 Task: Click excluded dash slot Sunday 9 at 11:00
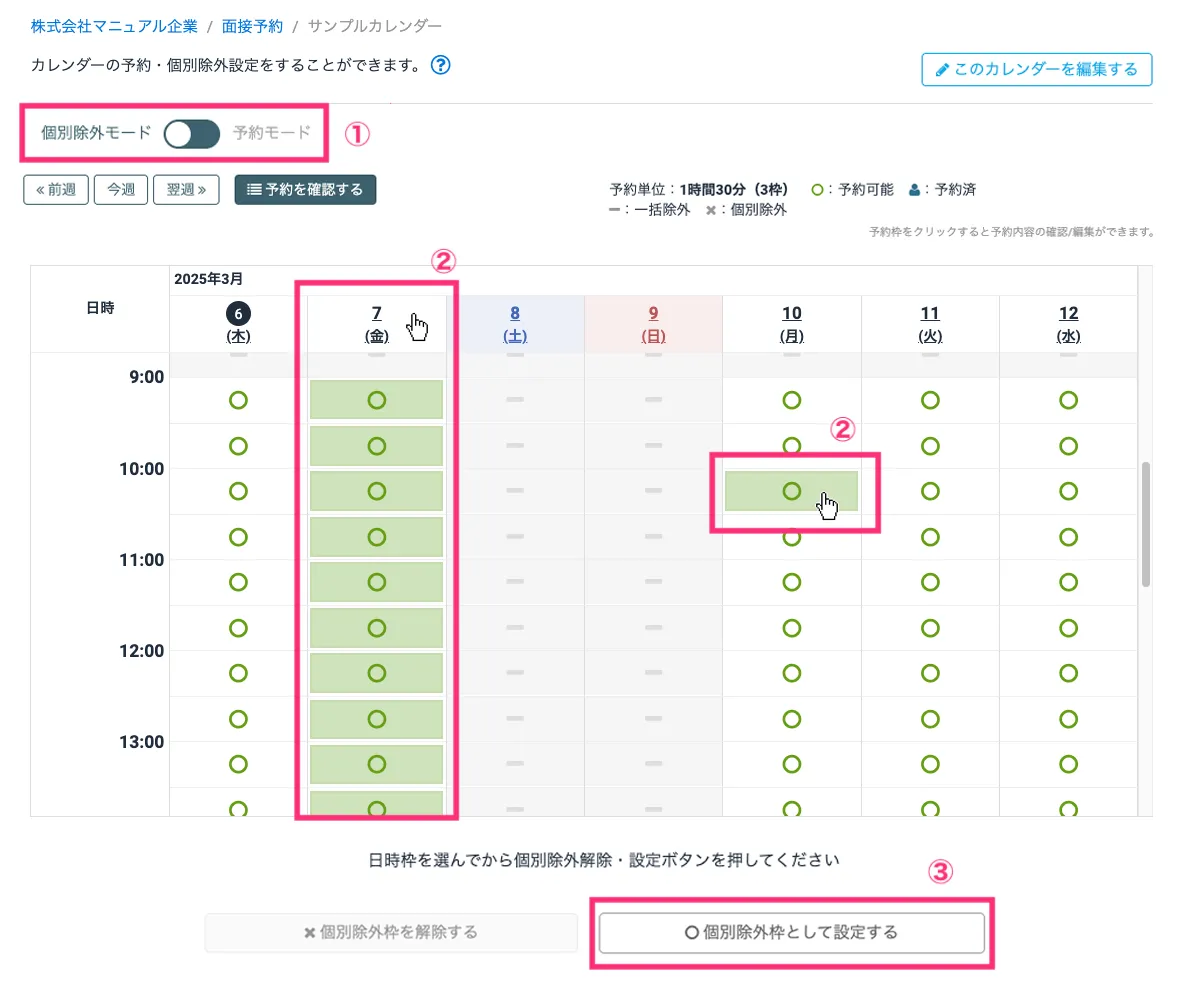(653, 582)
